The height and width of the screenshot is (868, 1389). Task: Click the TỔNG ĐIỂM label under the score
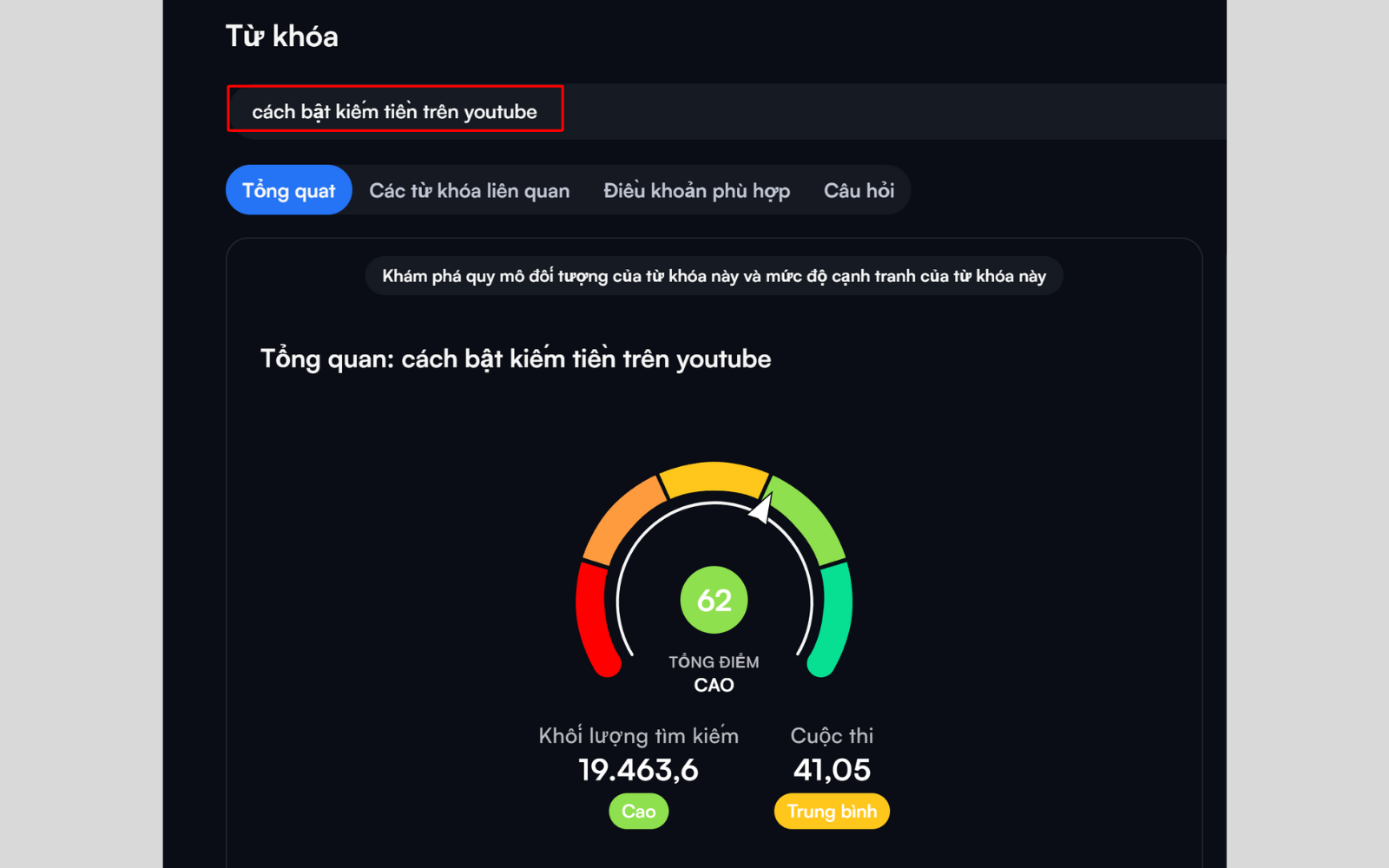tap(714, 662)
